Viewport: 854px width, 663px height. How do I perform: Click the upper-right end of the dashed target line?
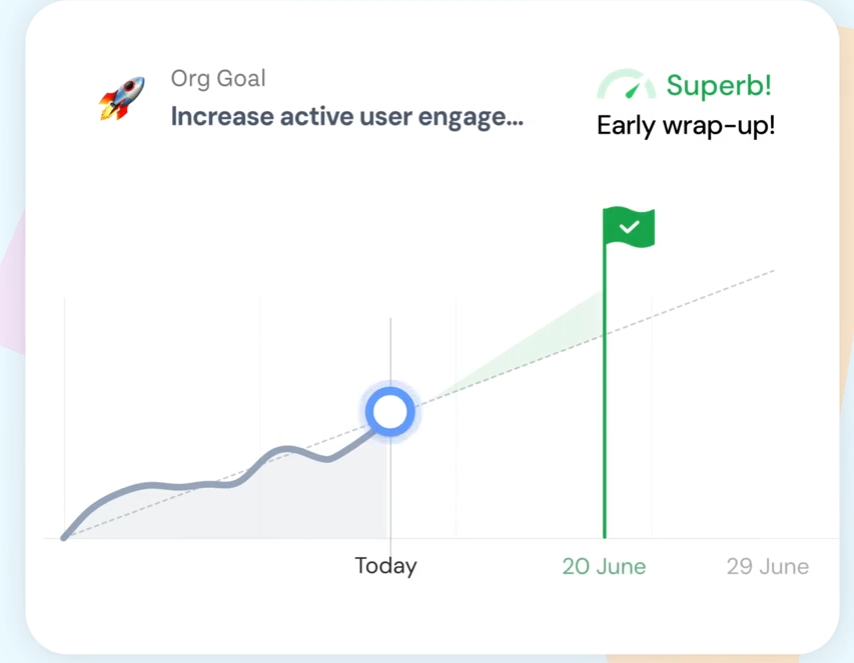[772, 271]
